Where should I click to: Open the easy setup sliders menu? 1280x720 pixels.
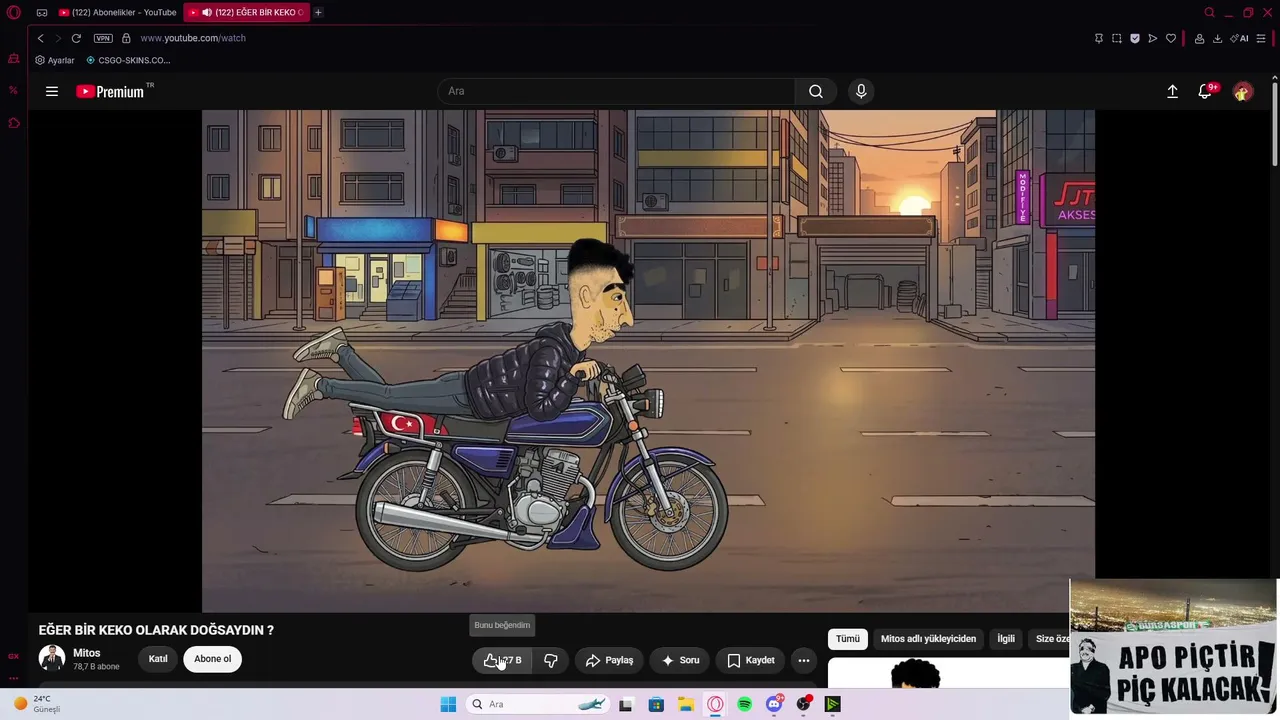pyautogui.click(x=1261, y=38)
